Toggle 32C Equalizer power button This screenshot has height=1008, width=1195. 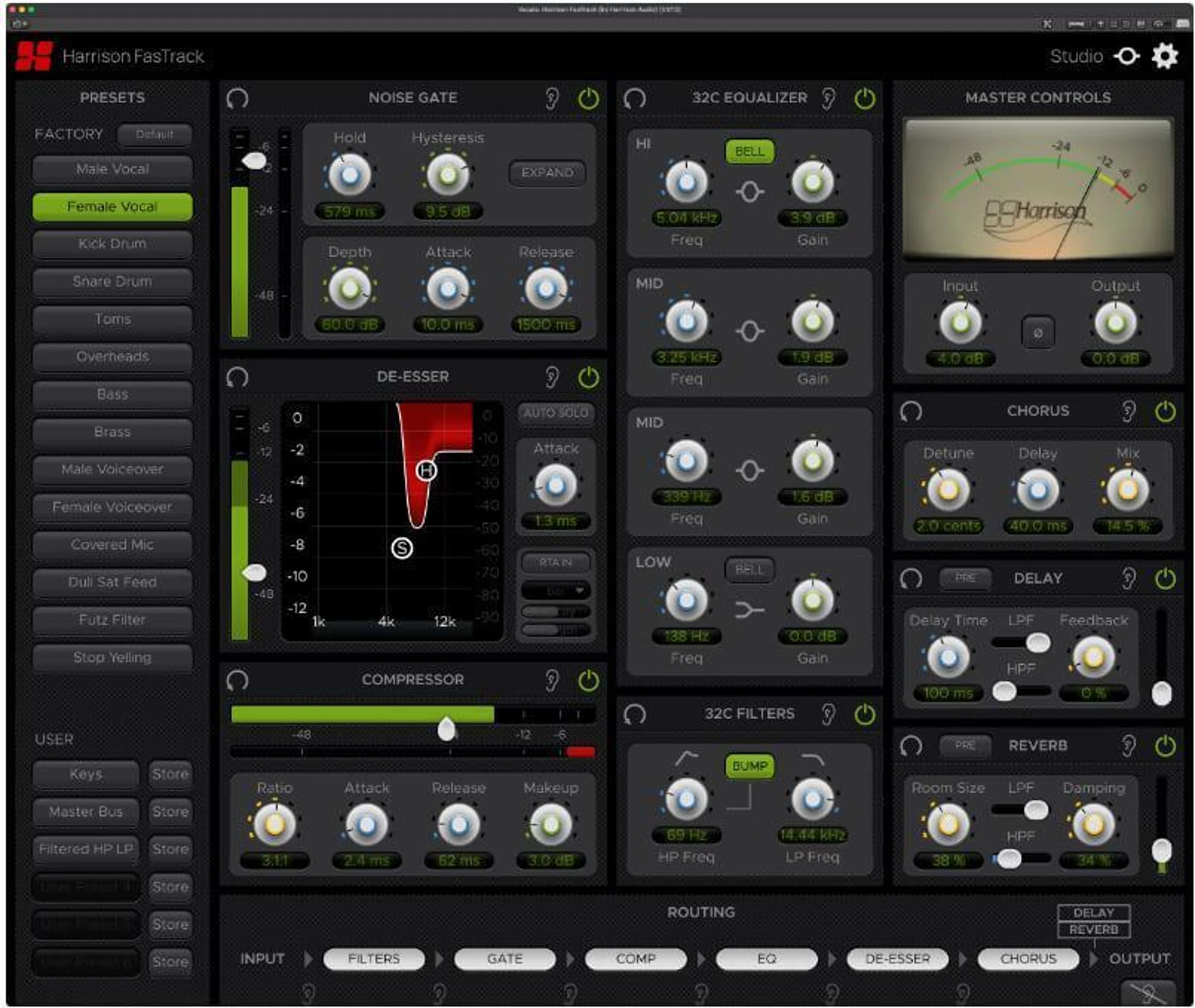click(x=864, y=98)
